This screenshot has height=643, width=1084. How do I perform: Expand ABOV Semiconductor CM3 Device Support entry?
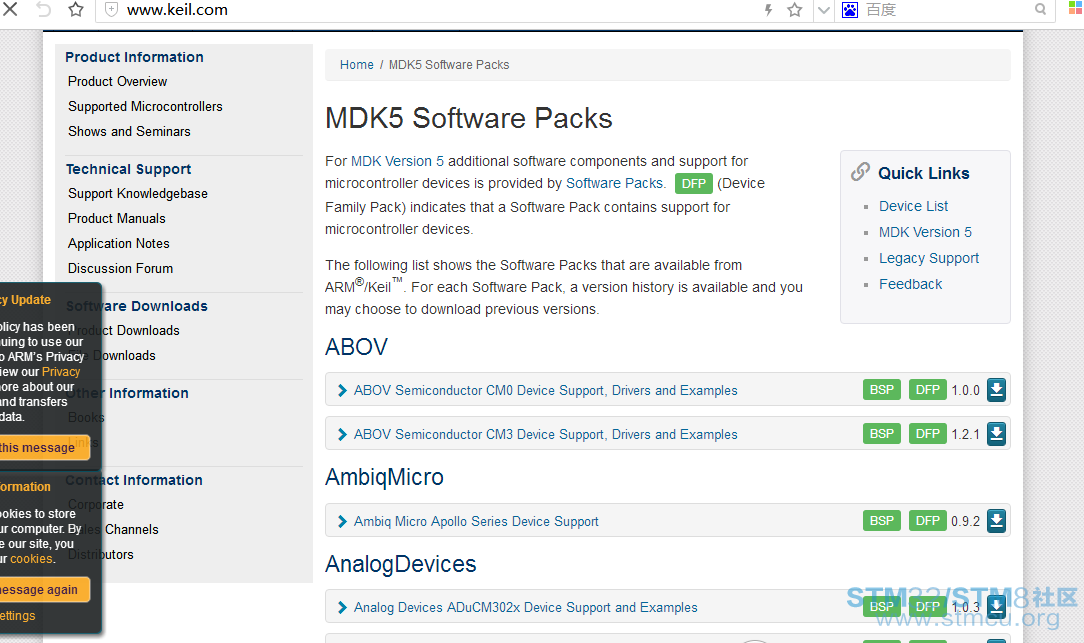(x=545, y=435)
